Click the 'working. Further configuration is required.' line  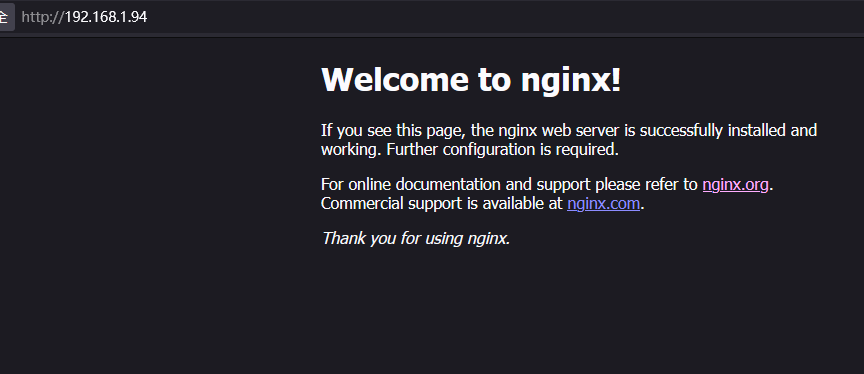469,149
